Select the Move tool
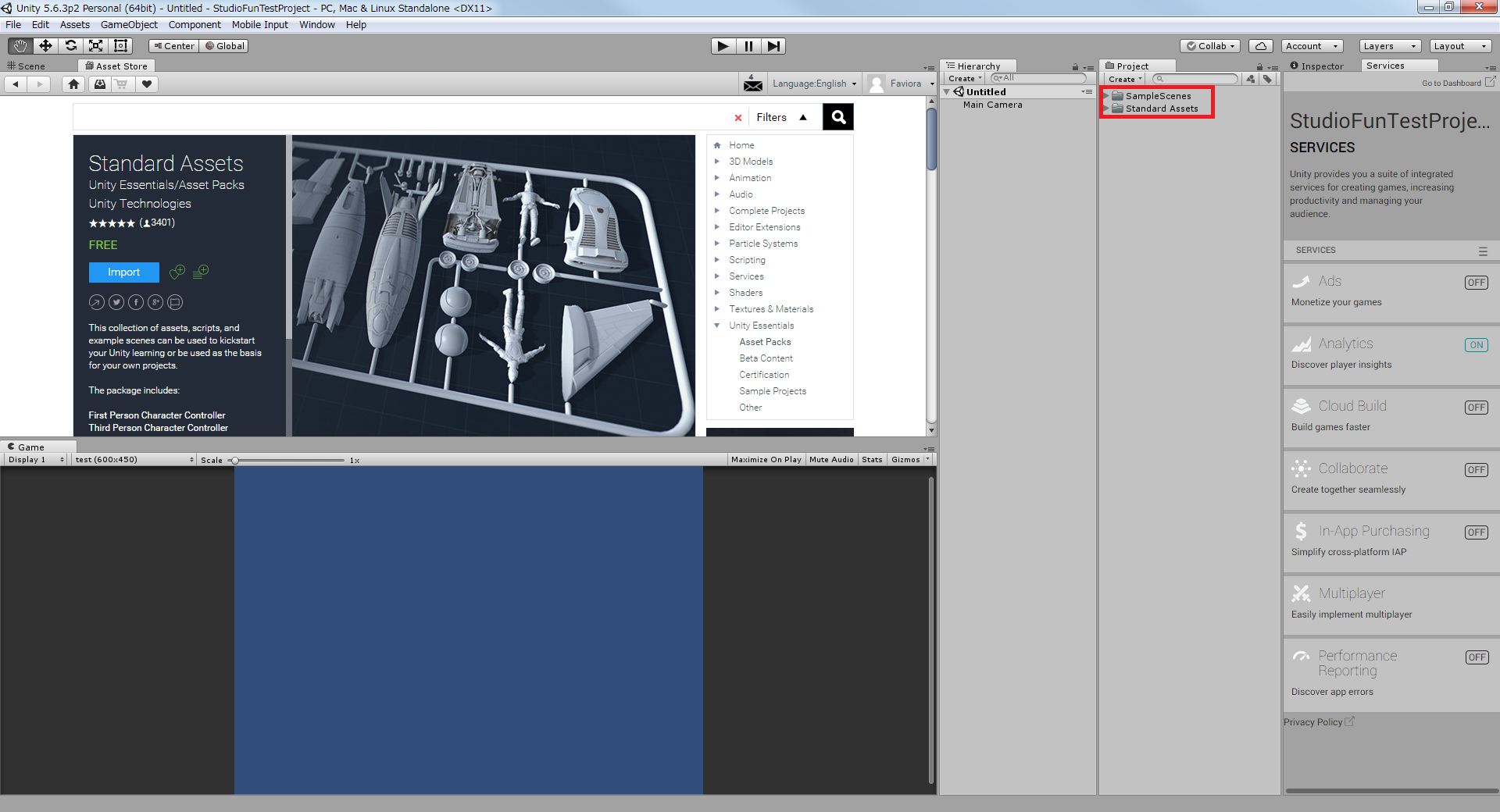Image resolution: width=1500 pixels, height=812 pixels. 45,46
